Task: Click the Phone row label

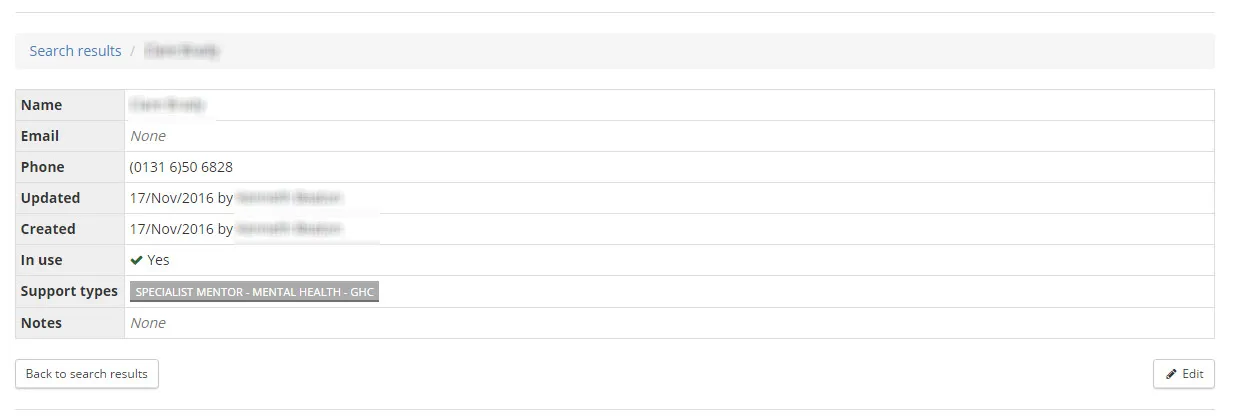Action: tap(42, 167)
